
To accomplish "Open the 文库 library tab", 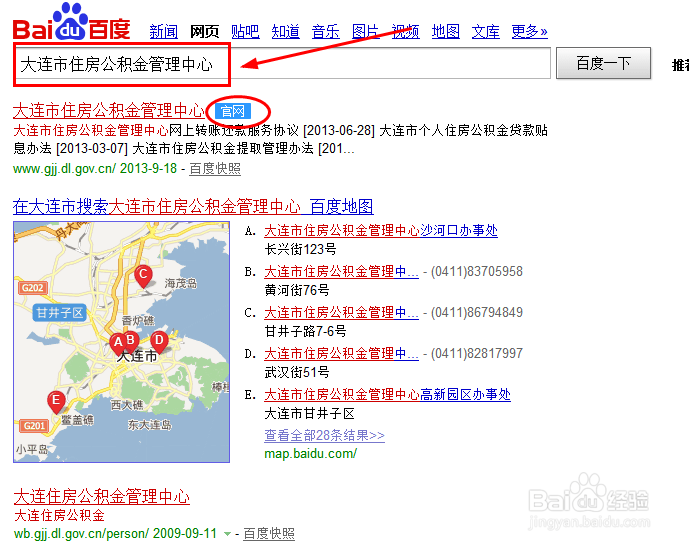I will [486, 32].
